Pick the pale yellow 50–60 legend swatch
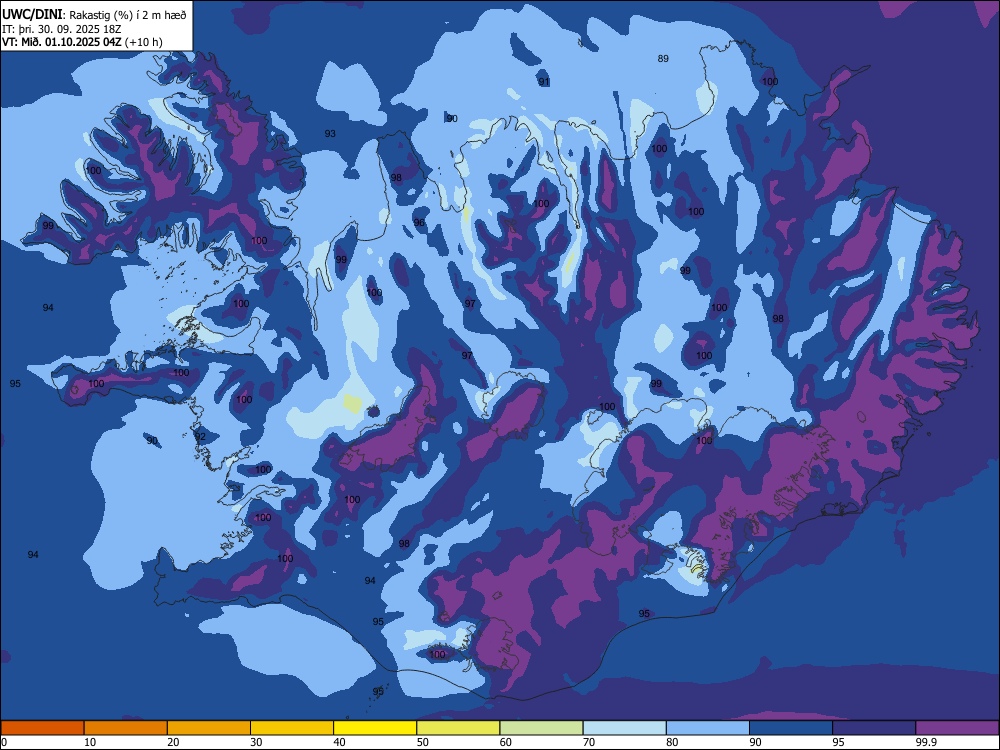Screen dimensions: 1000x750 458,728
